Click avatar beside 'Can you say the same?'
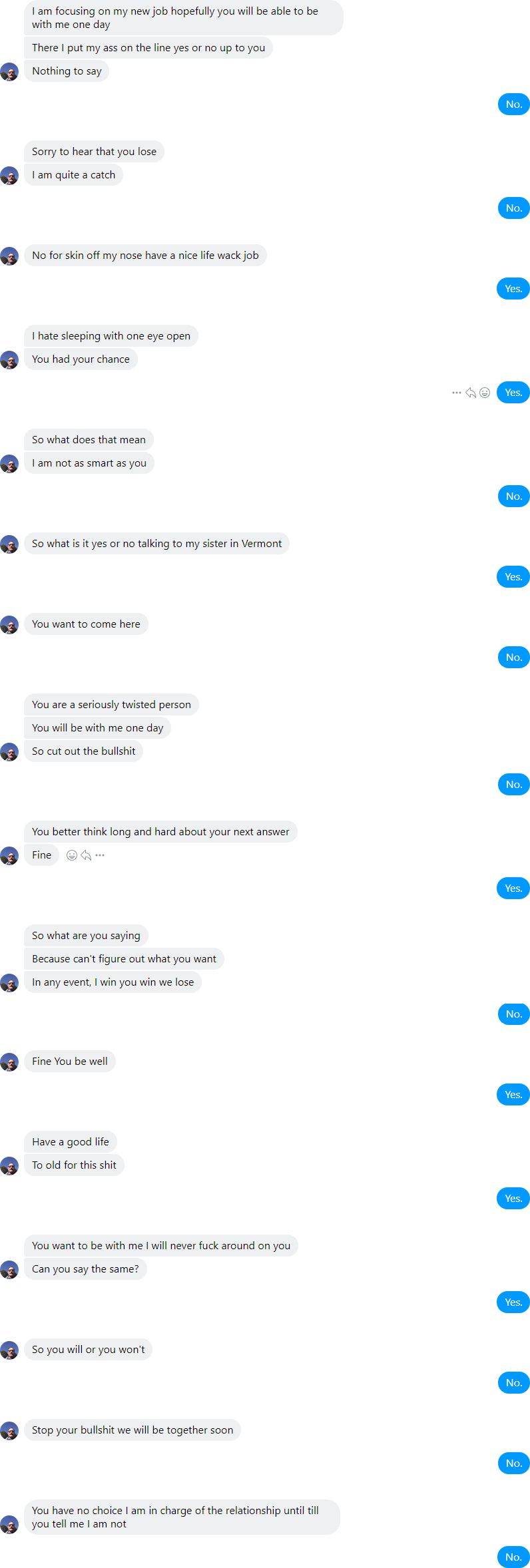530x1568 pixels. coord(9,1270)
